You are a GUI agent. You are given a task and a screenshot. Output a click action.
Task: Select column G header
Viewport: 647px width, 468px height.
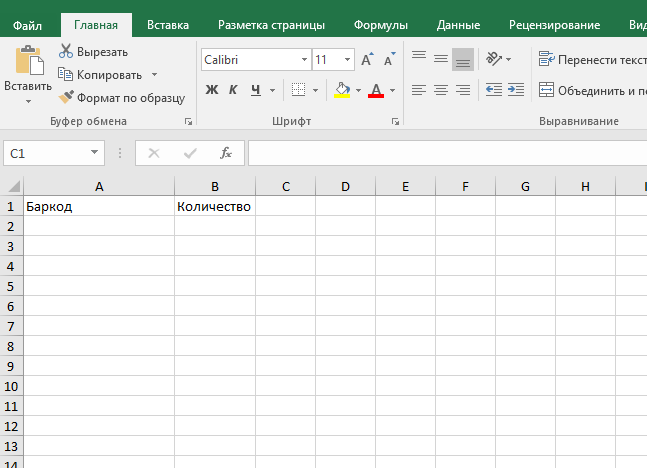[x=525, y=187]
